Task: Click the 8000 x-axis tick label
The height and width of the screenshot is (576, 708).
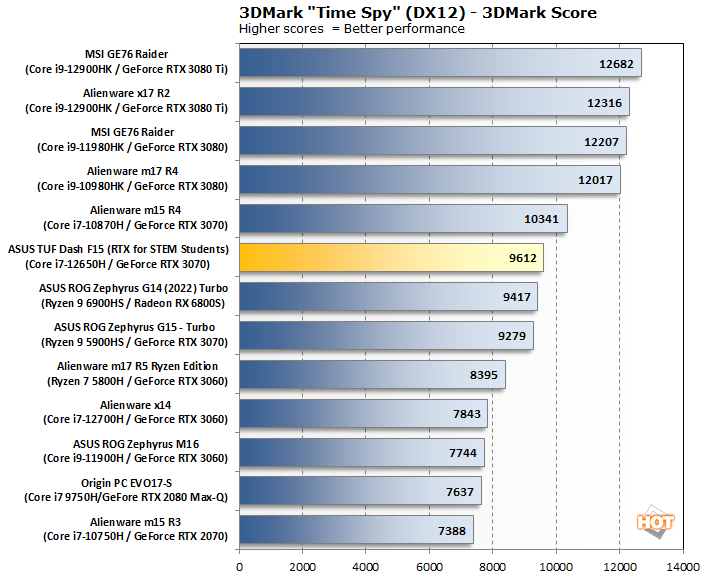Action: pyautogui.click(x=493, y=566)
